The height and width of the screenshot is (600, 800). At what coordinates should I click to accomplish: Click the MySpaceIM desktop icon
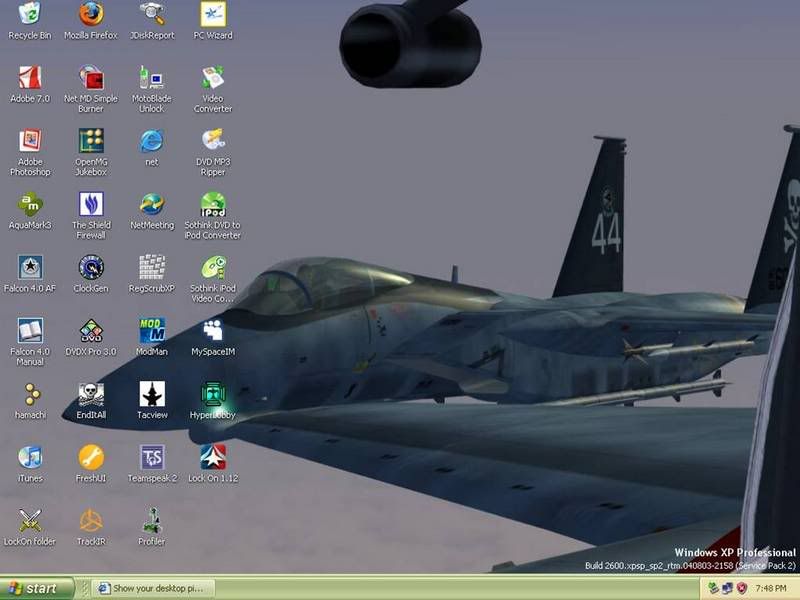pos(213,330)
